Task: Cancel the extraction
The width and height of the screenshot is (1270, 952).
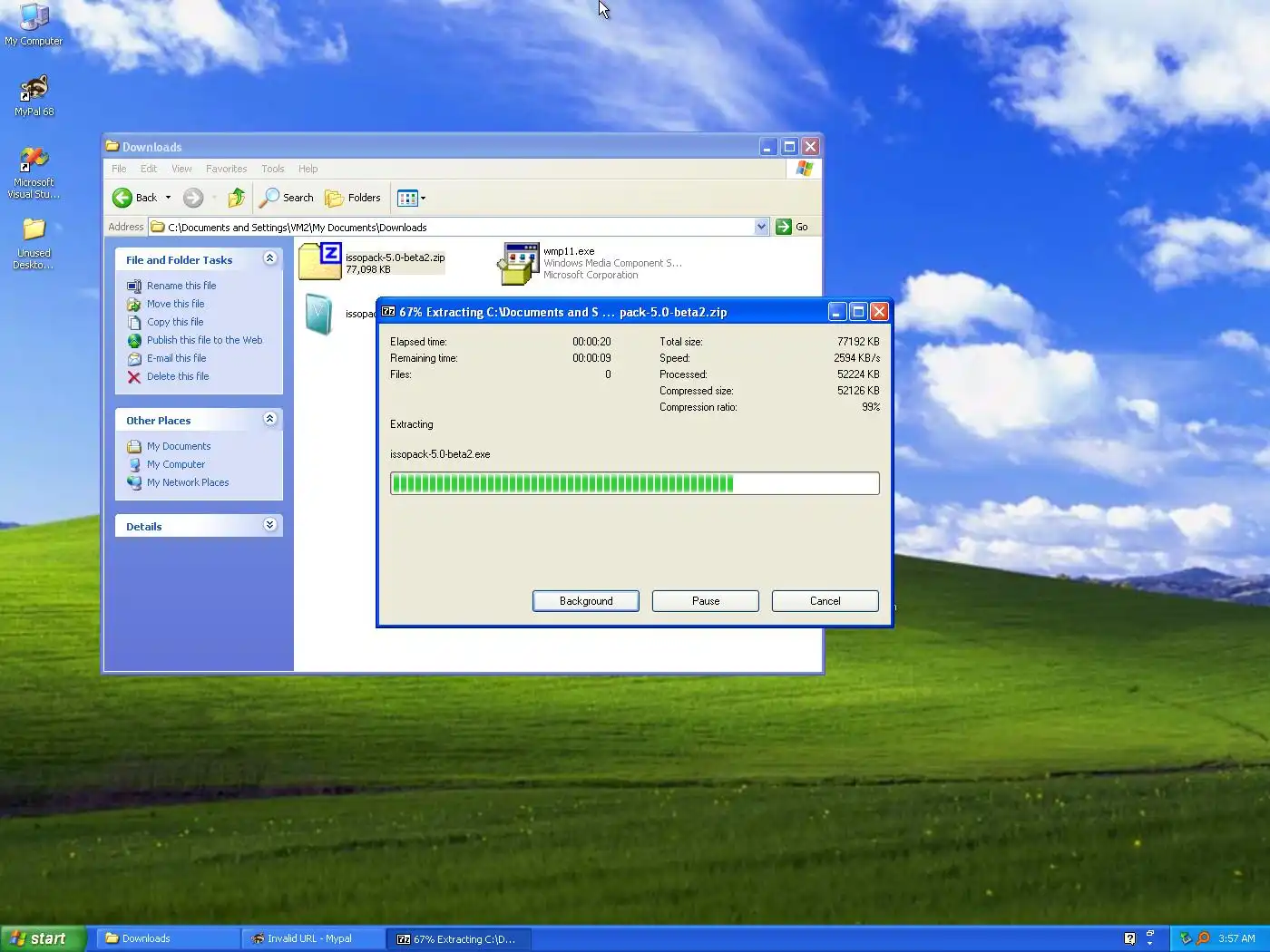Action: pyautogui.click(x=825, y=601)
